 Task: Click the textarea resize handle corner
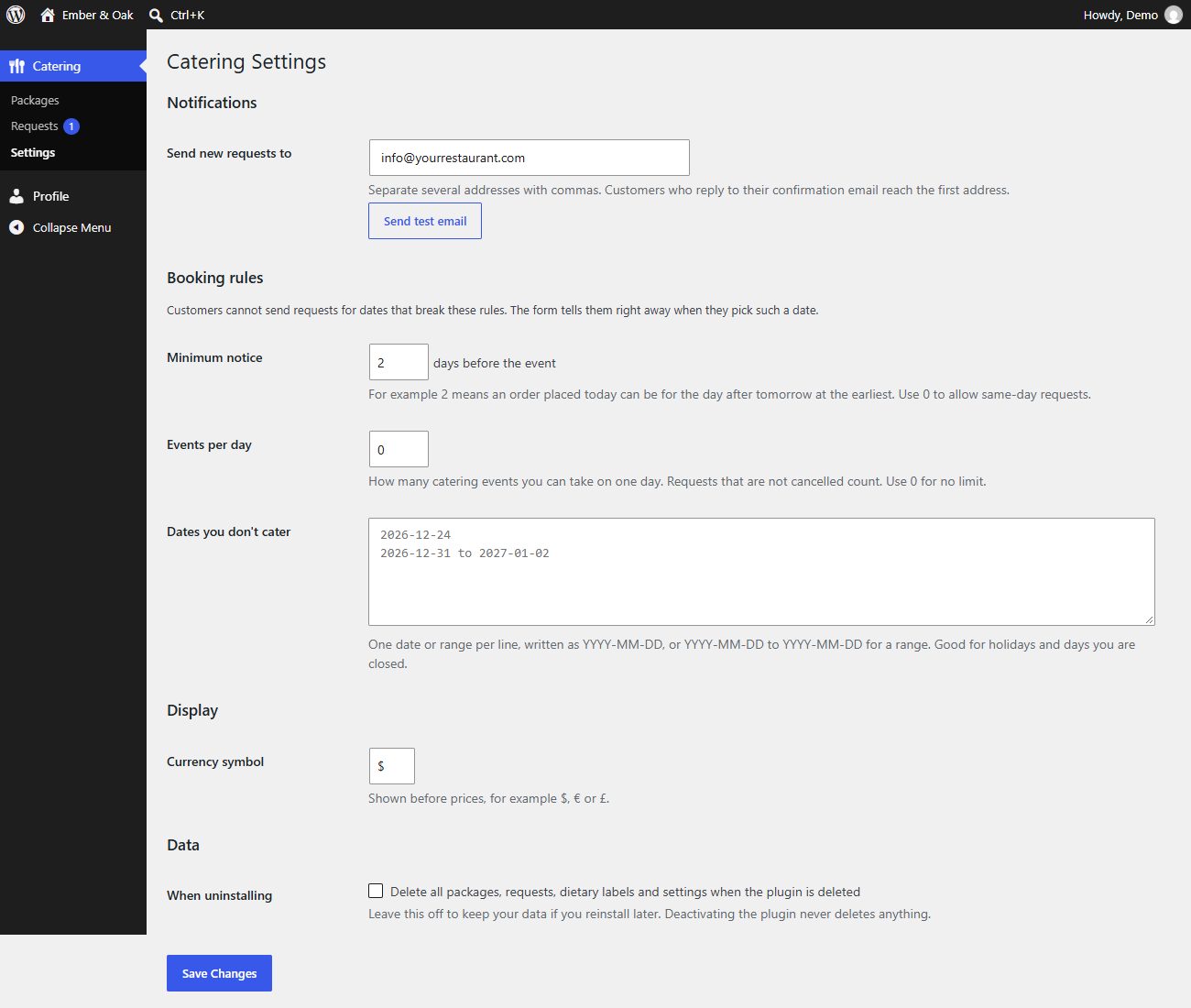click(1149, 619)
